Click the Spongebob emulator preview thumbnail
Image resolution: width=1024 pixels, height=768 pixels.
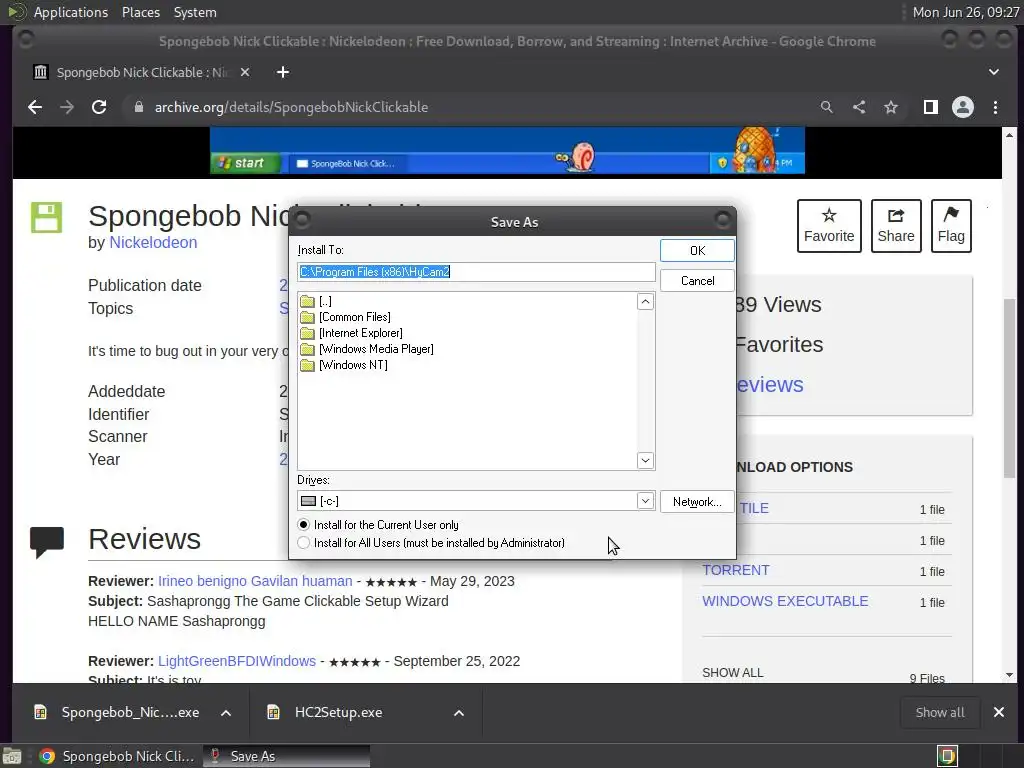pyautogui.click(x=507, y=151)
